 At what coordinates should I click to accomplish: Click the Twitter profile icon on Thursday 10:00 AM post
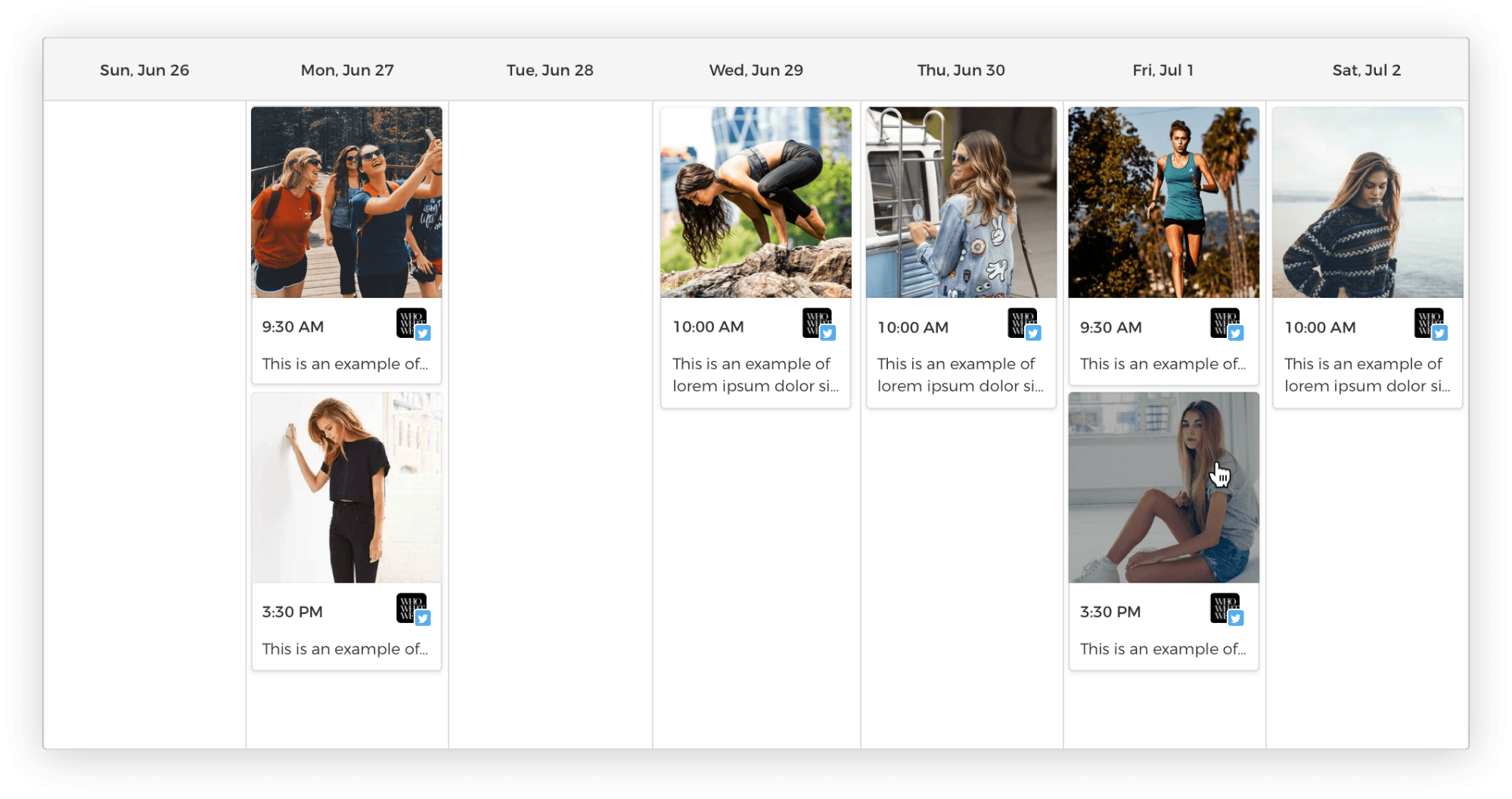[1024, 324]
